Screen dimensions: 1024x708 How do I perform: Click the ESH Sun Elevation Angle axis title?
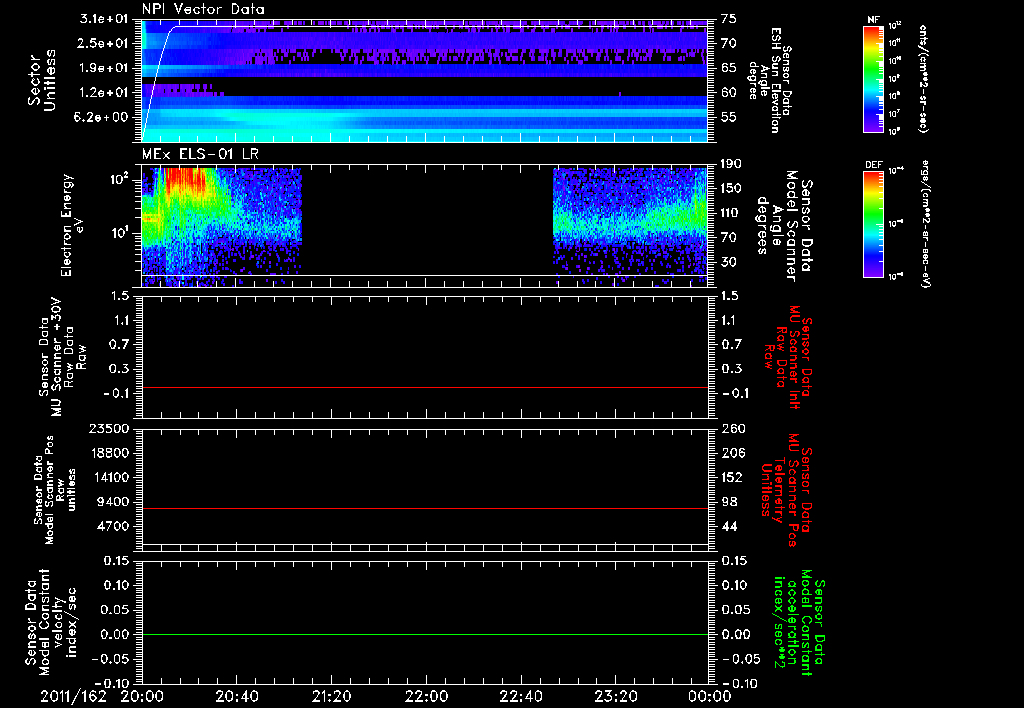(769, 80)
